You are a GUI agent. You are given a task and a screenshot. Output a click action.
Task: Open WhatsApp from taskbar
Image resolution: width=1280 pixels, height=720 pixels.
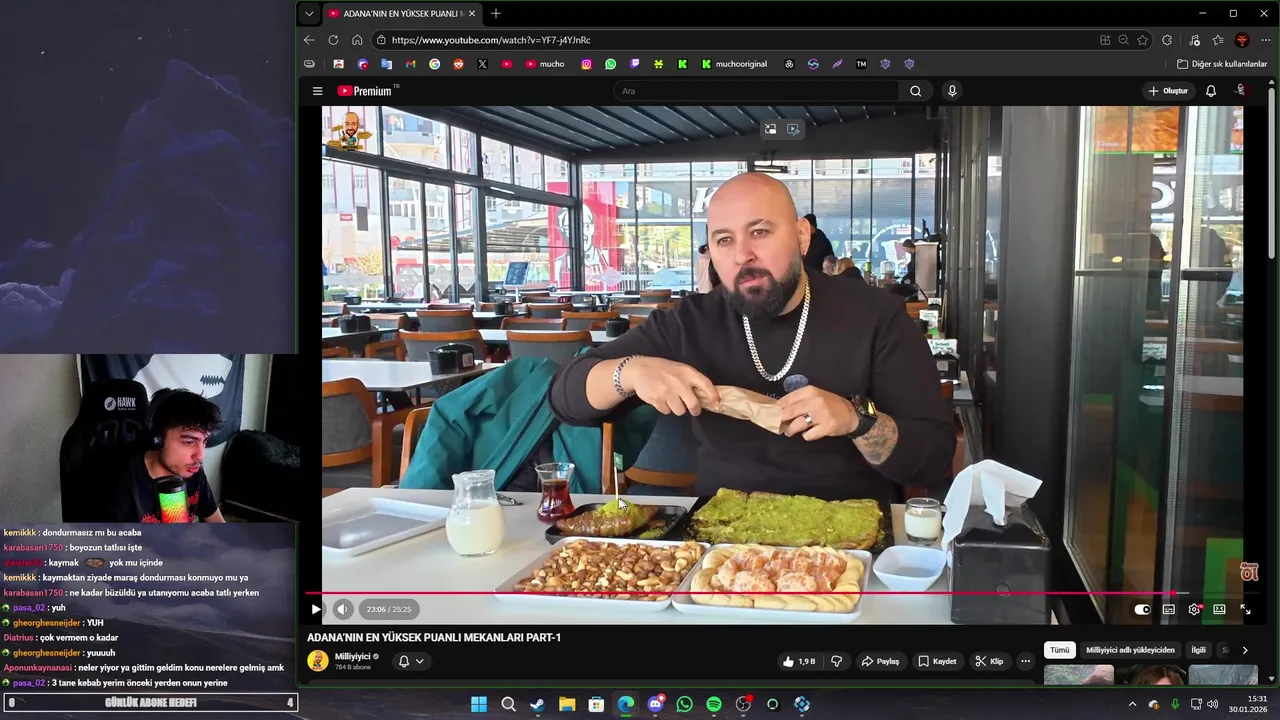tap(684, 704)
